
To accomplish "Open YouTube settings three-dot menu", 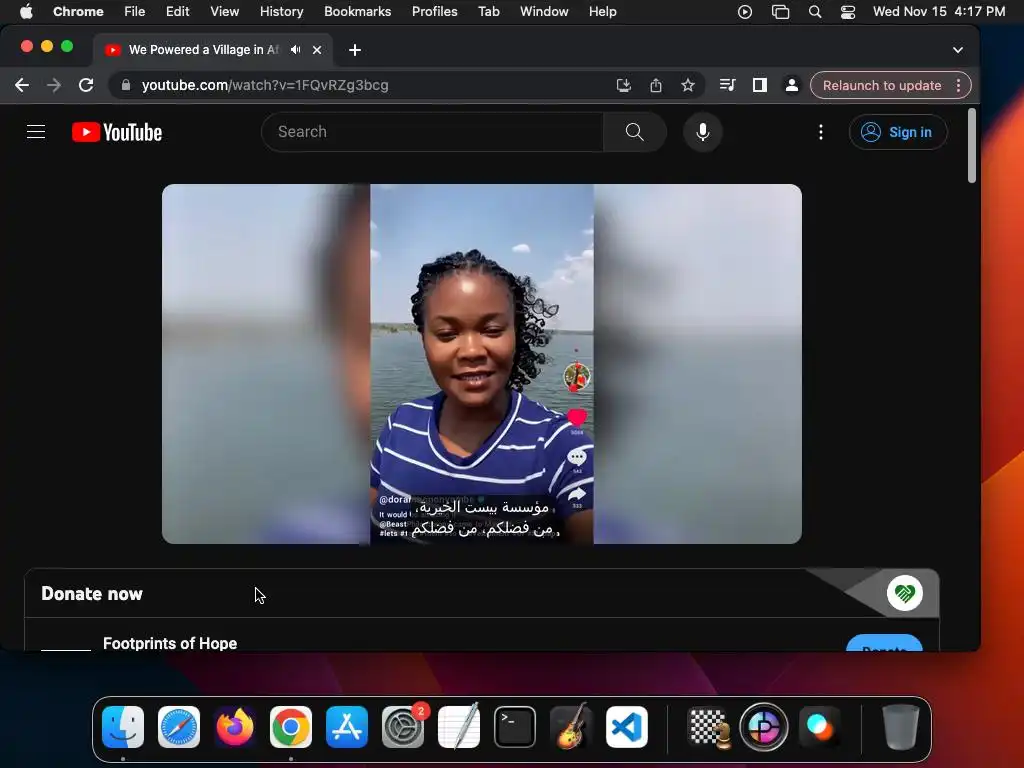I will point(821,132).
